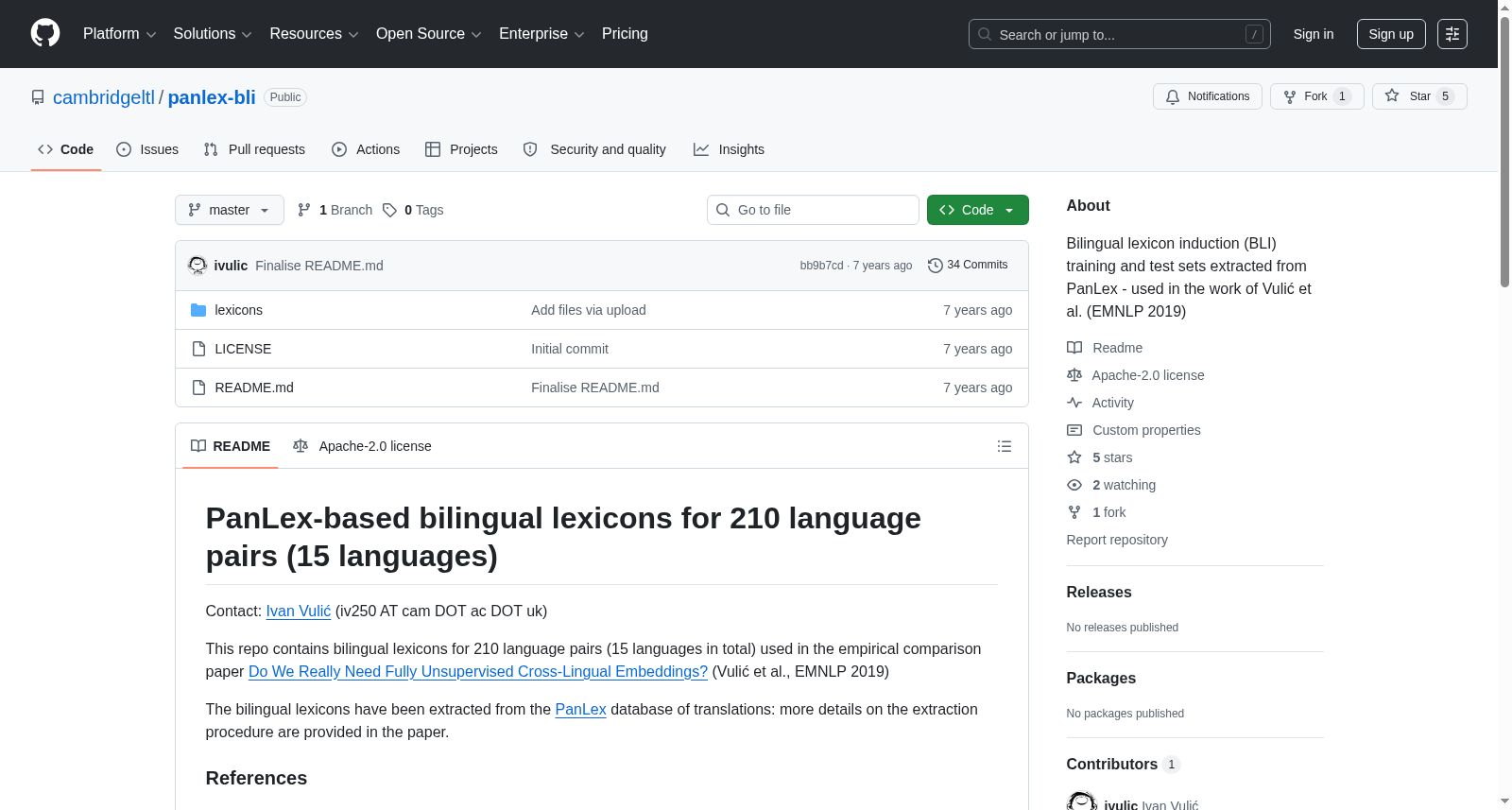
Task: Click the Releases heading link
Action: 1099,593
